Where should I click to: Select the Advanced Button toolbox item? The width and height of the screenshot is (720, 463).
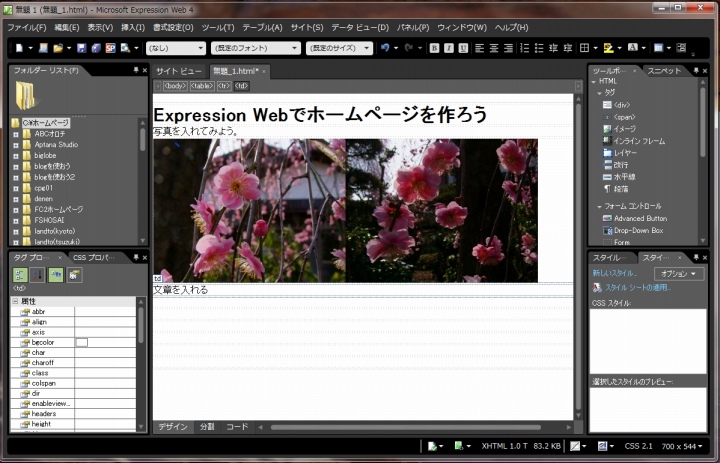pos(640,219)
